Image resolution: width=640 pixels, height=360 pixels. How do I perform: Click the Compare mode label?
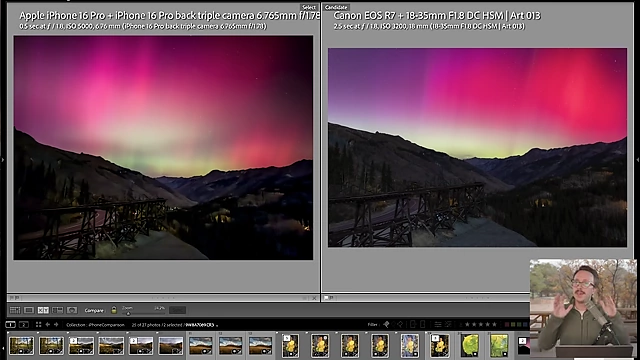[x=94, y=311]
